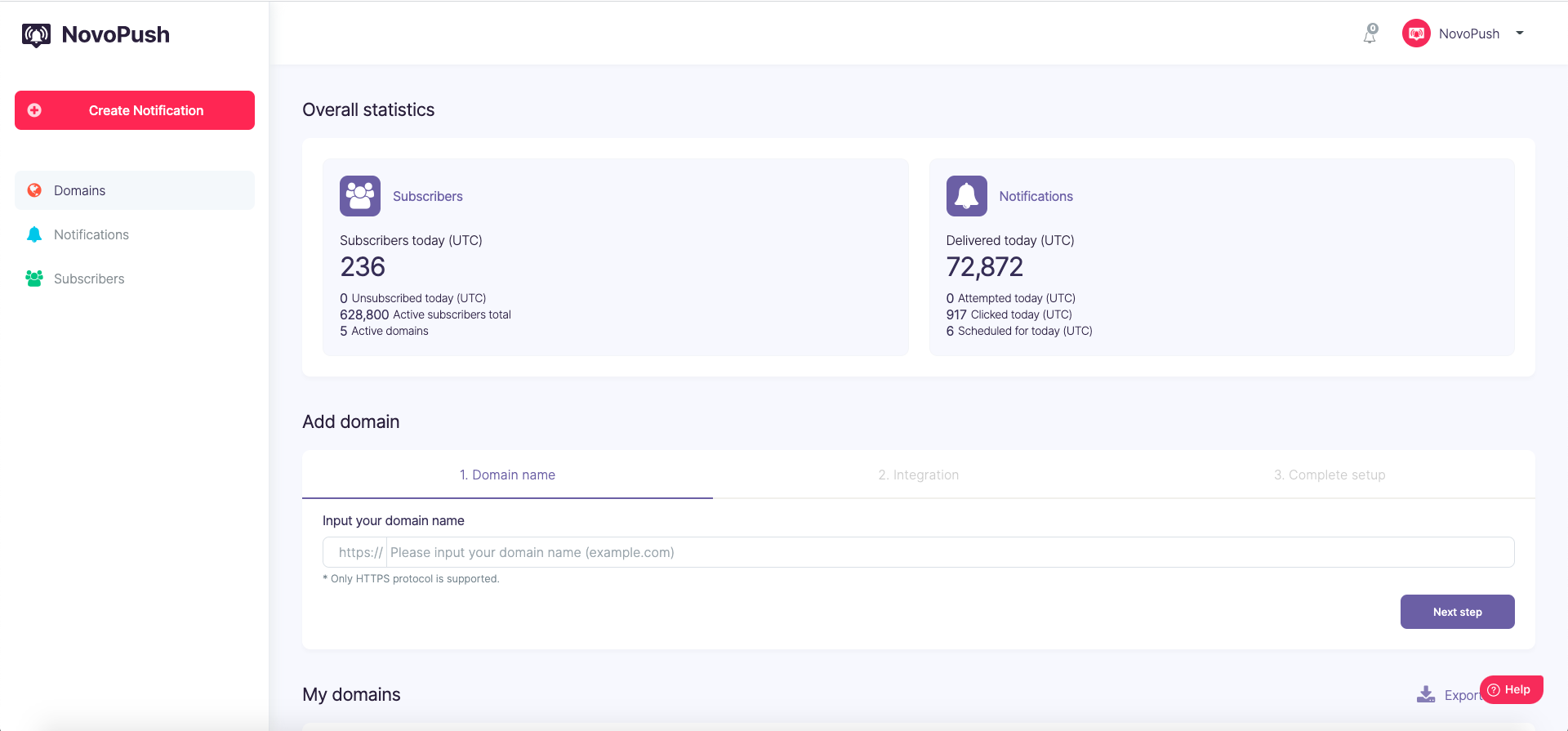The width and height of the screenshot is (1568, 731).
Task: Open Domains in the sidebar
Action: [x=135, y=190]
